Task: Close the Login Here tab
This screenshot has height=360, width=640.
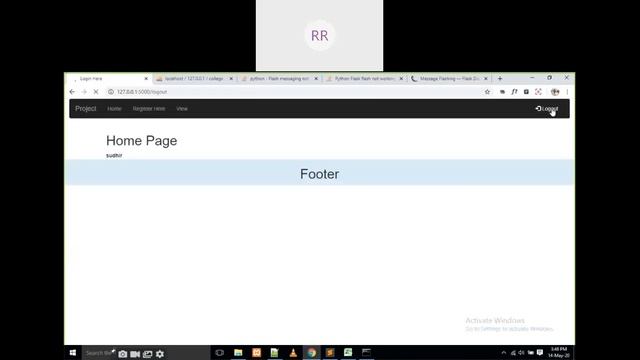Action: (146, 78)
